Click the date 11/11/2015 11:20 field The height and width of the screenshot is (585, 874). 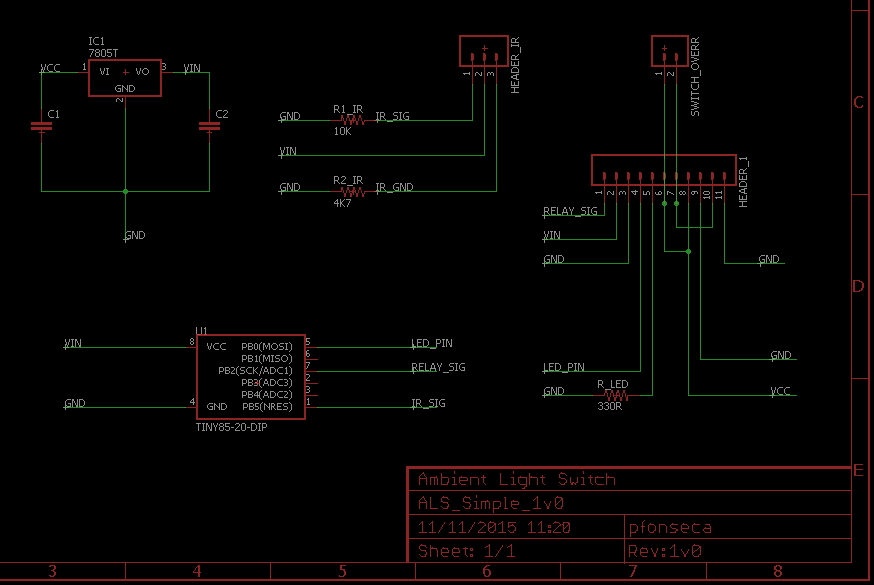click(494, 527)
